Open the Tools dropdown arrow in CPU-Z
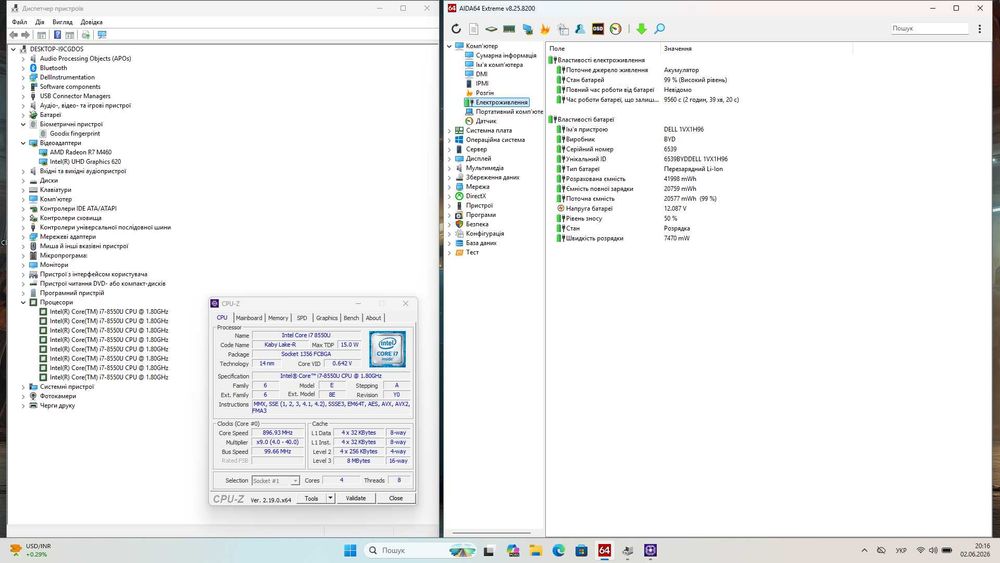The width and height of the screenshot is (1000, 563). pos(330,498)
